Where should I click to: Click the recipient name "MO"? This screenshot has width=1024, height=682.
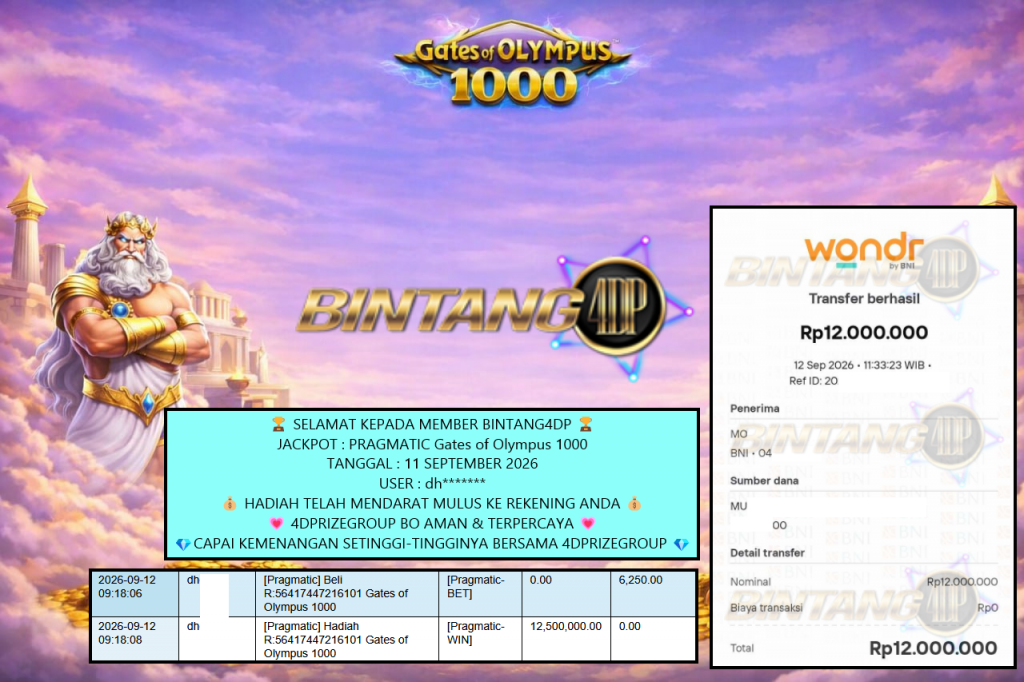[739, 434]
